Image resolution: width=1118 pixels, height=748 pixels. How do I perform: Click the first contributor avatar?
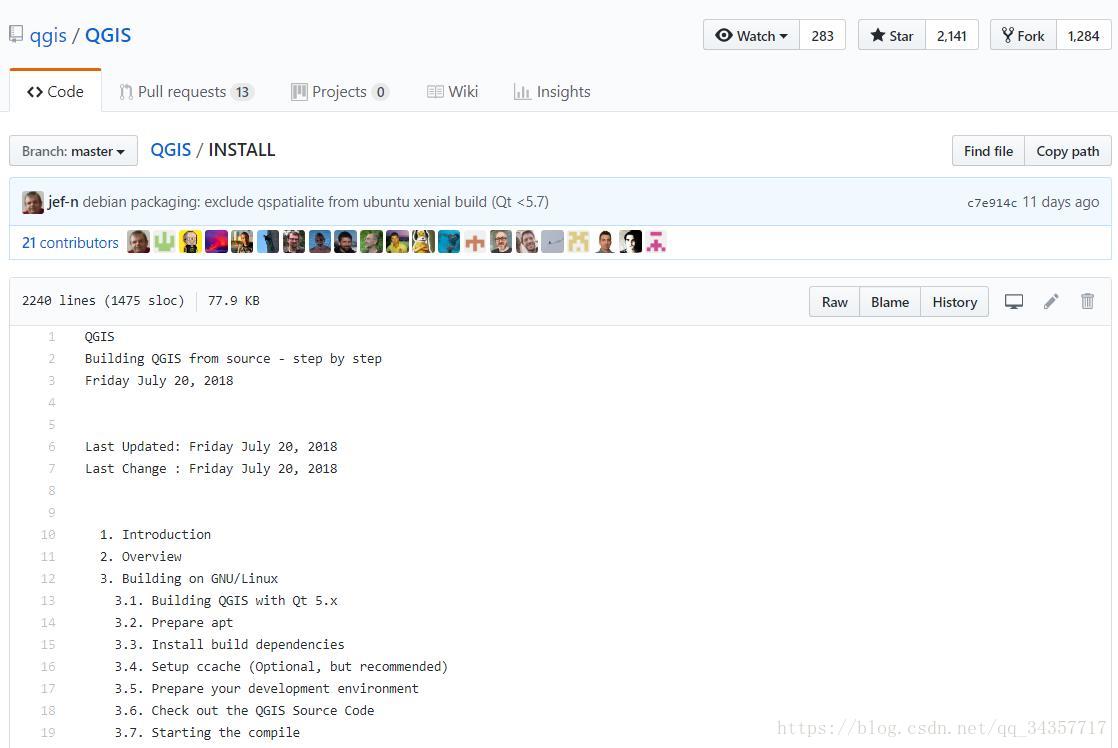pos(138,242)
